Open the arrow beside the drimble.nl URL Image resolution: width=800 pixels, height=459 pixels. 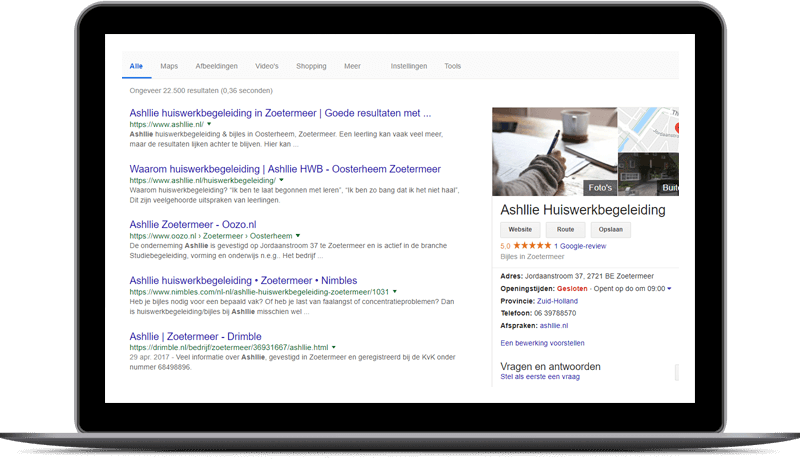[x=336, y=347]
